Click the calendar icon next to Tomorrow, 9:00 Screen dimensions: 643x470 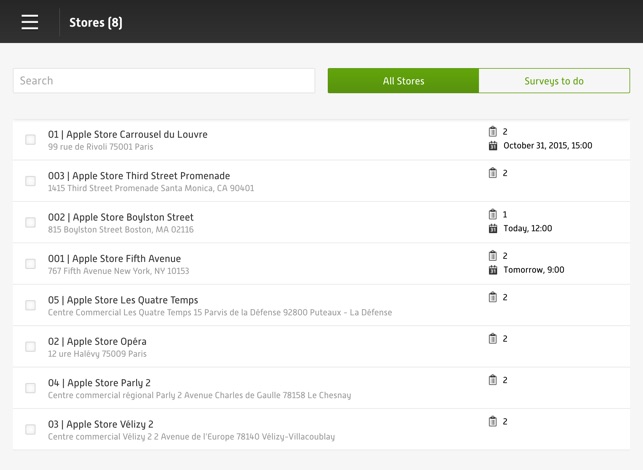click(x=493, y=270)
